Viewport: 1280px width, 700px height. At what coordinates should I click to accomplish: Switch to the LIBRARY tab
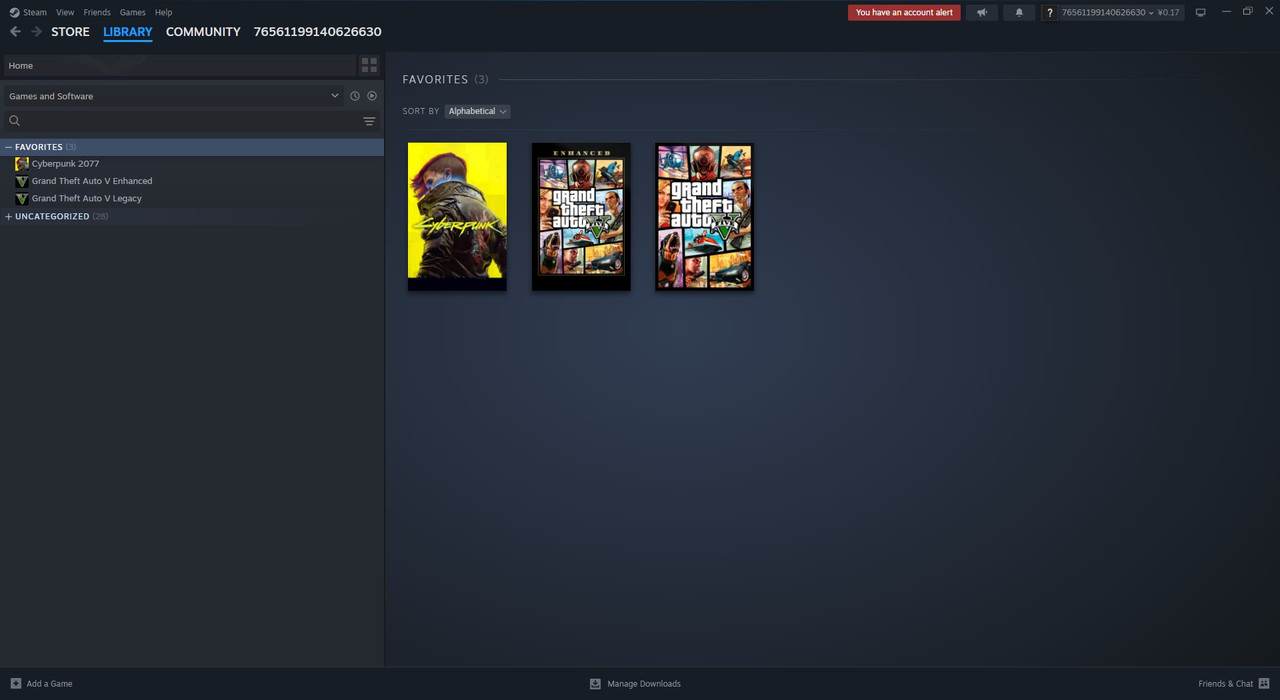tap(128, 32)
